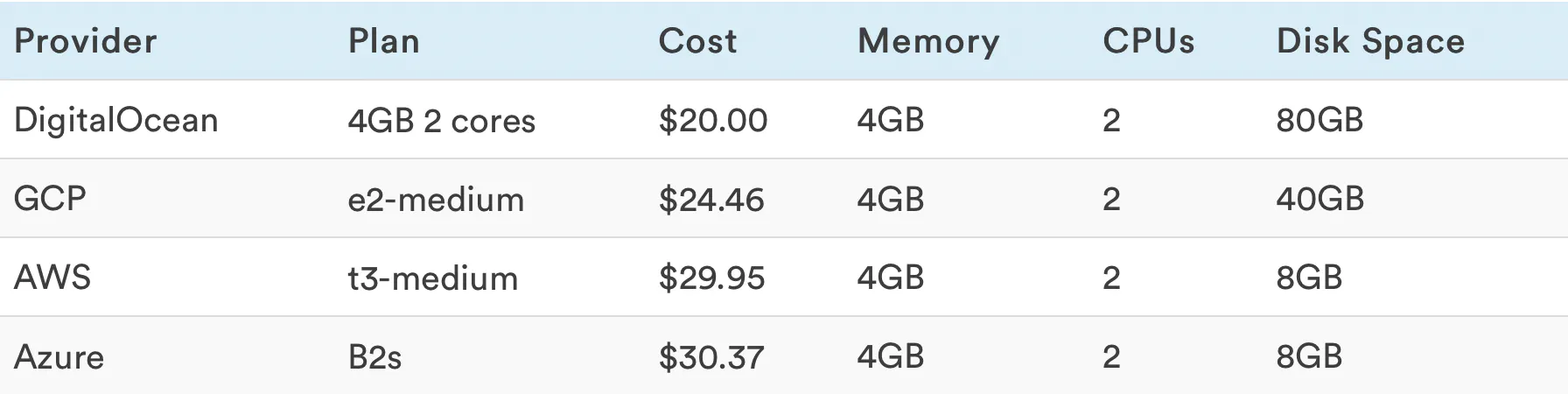Click the Plan column header
The height and width of the screenshot is (394, 1568).
point(384,41)
